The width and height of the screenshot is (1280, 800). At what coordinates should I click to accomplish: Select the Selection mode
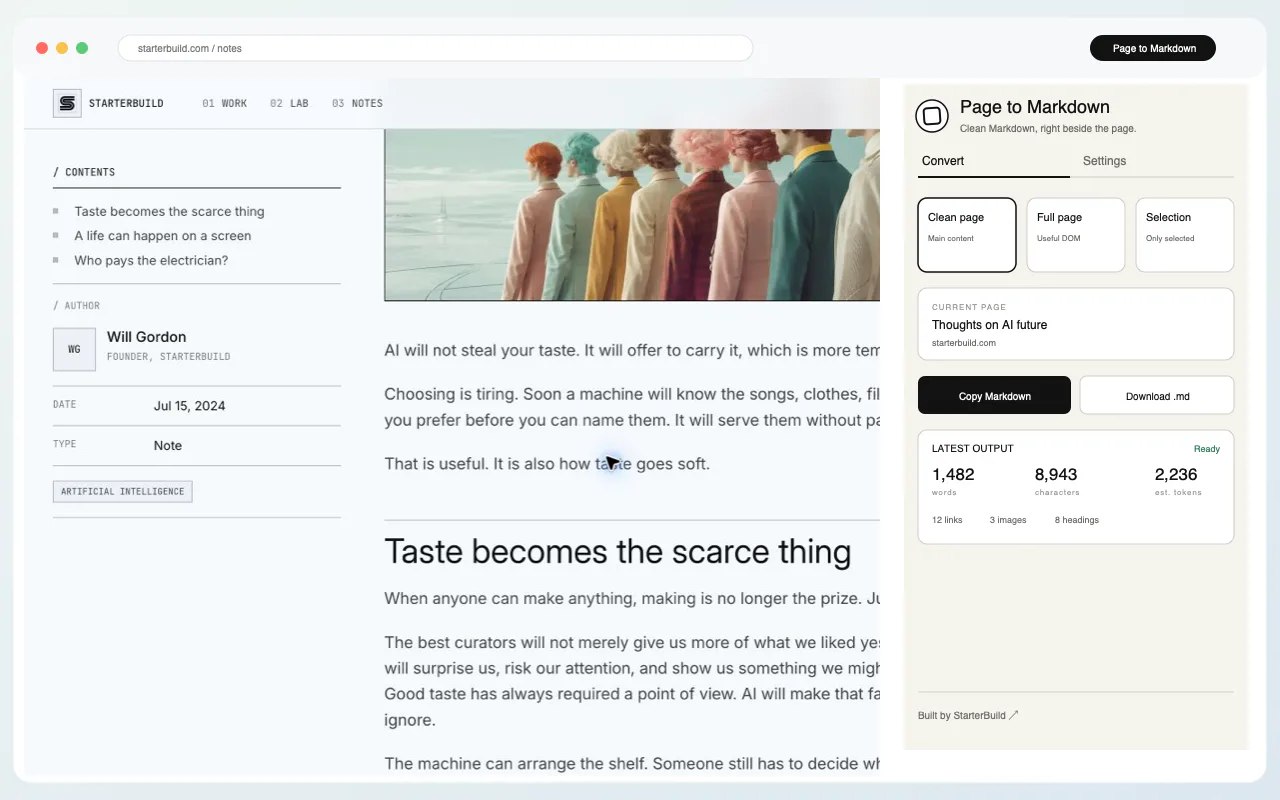tap(1185, 235)
